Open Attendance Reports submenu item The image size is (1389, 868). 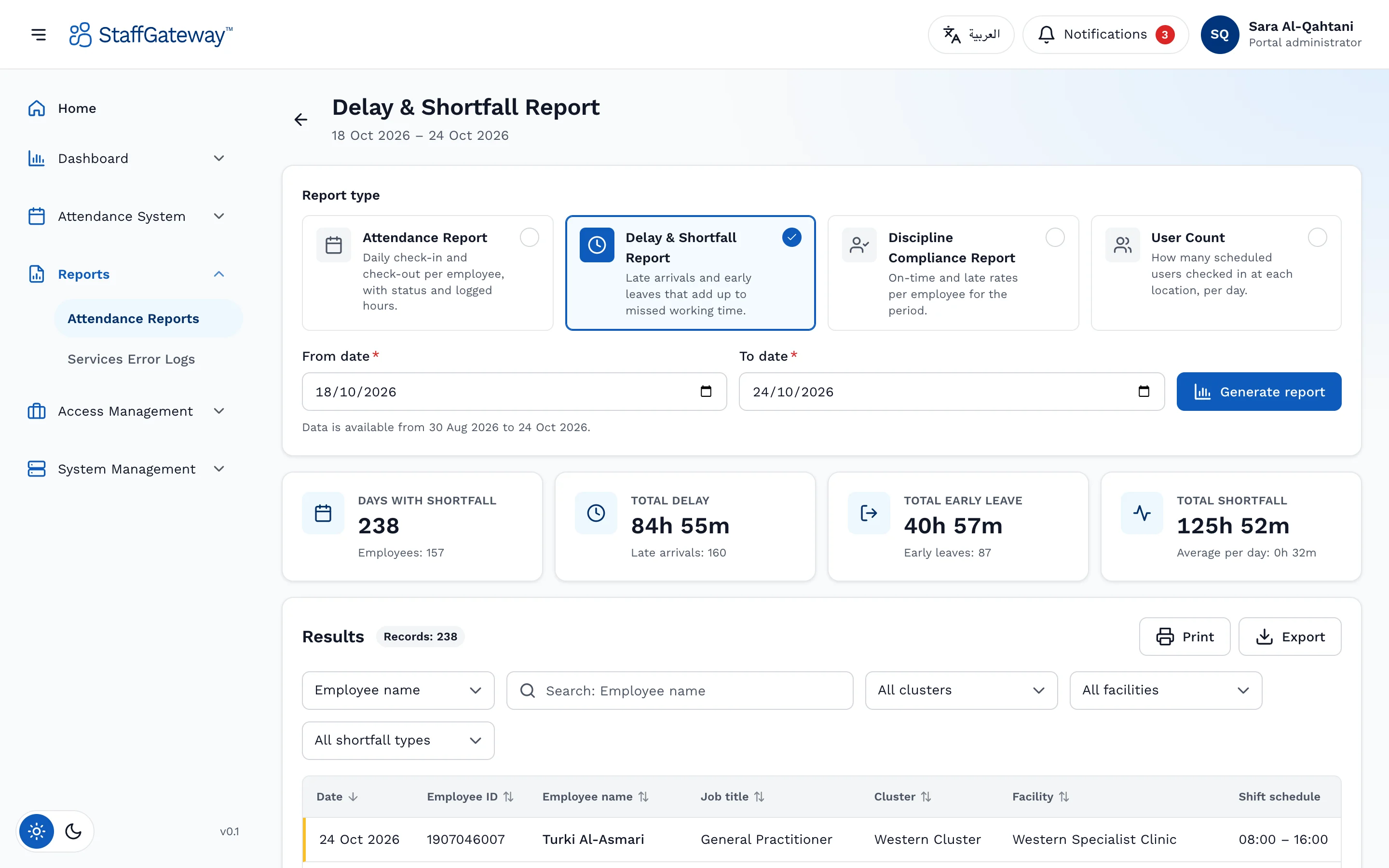pos(149,319)
